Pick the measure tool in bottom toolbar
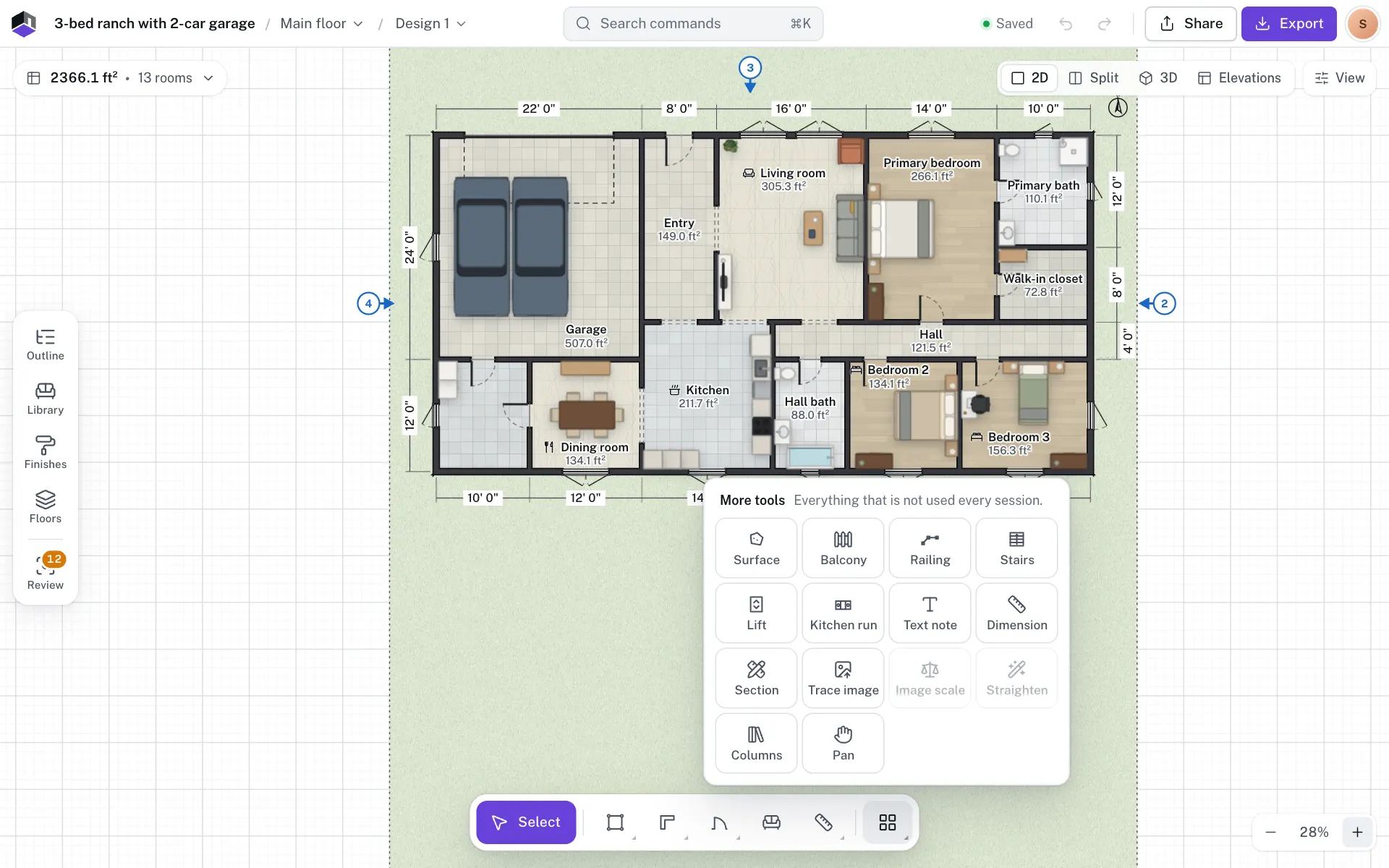Image resolution: width=1389 pixels, height=868 pixels. (824, 822)
